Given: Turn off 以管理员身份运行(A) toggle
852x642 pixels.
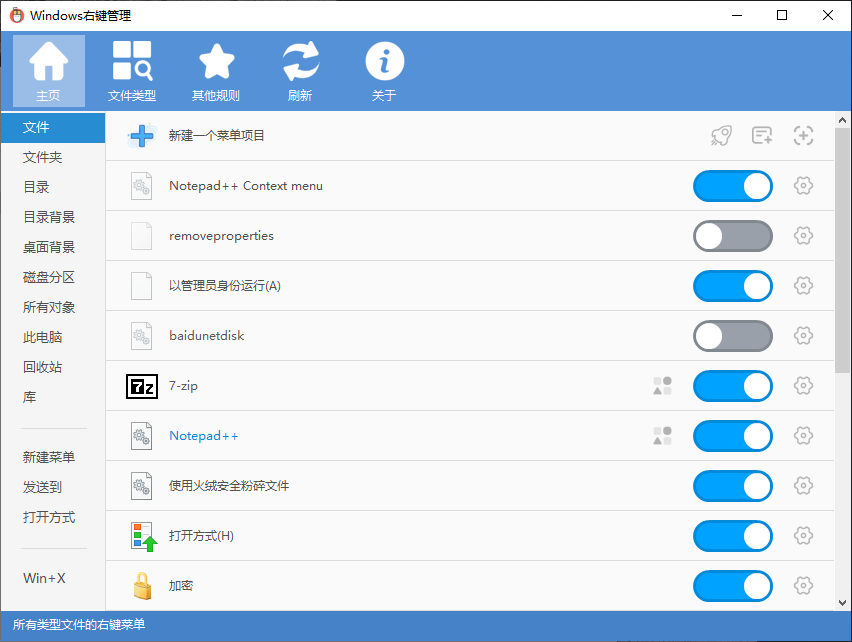Looking at the screenshot, I should 732,286.
